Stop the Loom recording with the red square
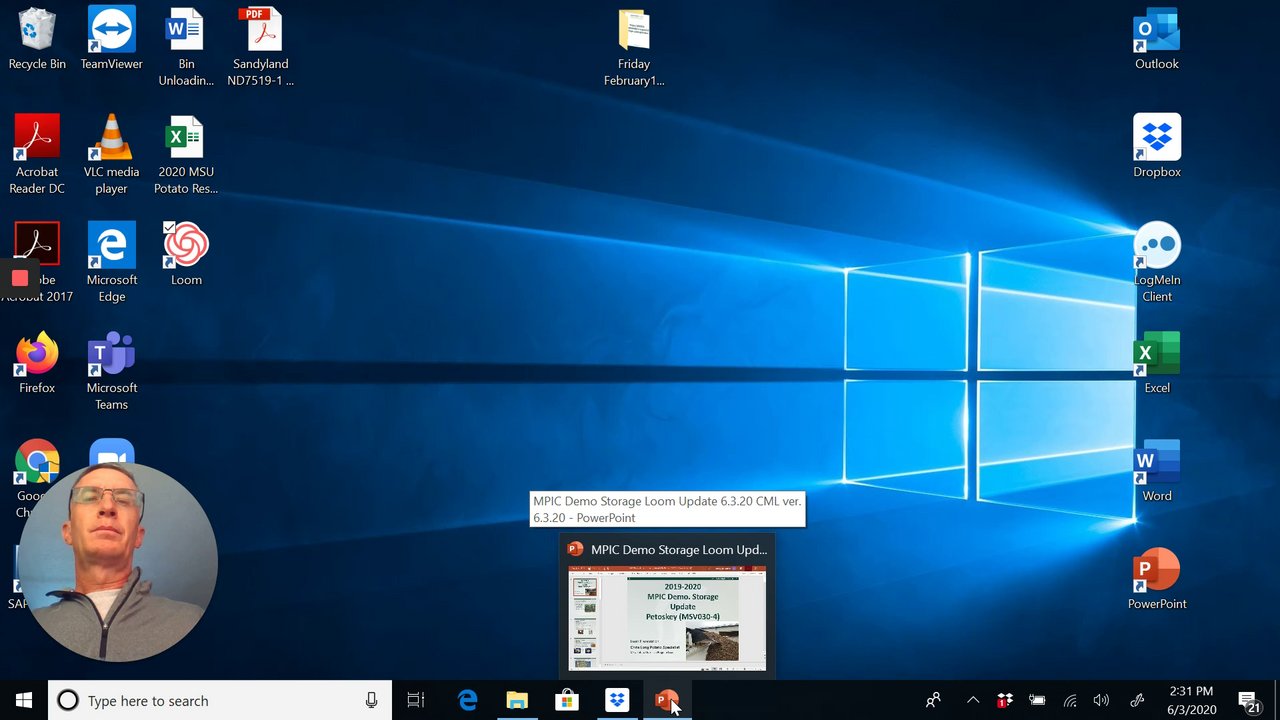The height and width of the screenshot is (720, 1280). pyautogui.click(x=19, y=278)
